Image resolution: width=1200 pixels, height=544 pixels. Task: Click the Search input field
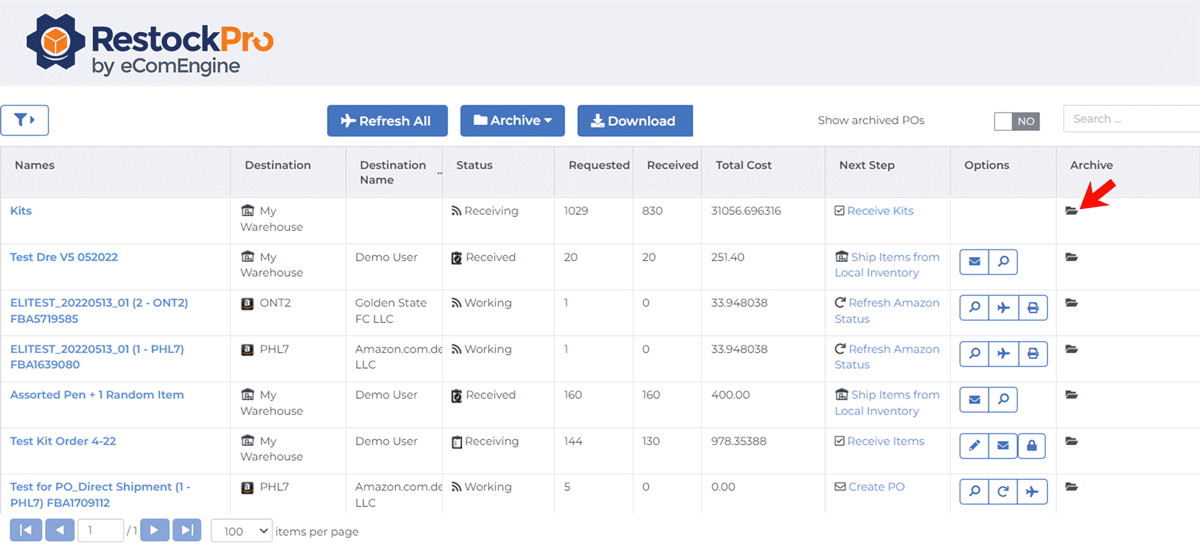coord(1130,119)
